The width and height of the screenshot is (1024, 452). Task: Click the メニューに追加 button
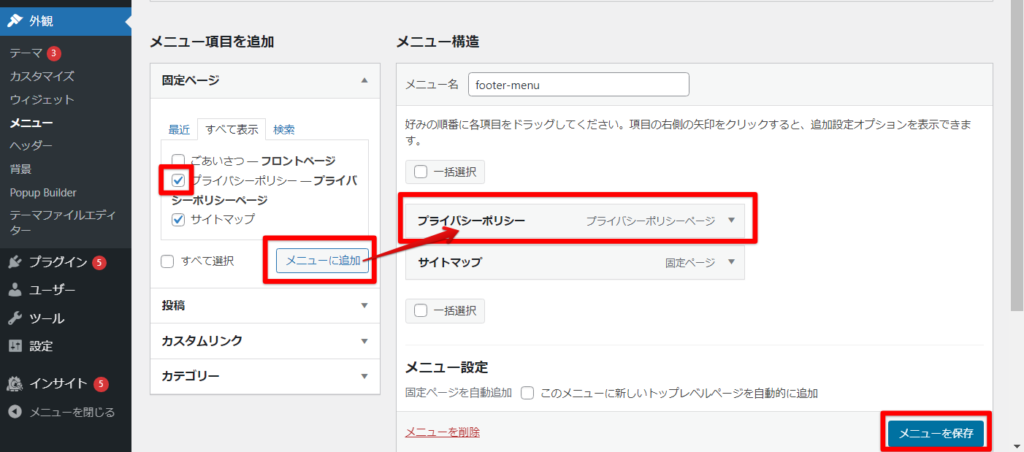pos(323,261)
